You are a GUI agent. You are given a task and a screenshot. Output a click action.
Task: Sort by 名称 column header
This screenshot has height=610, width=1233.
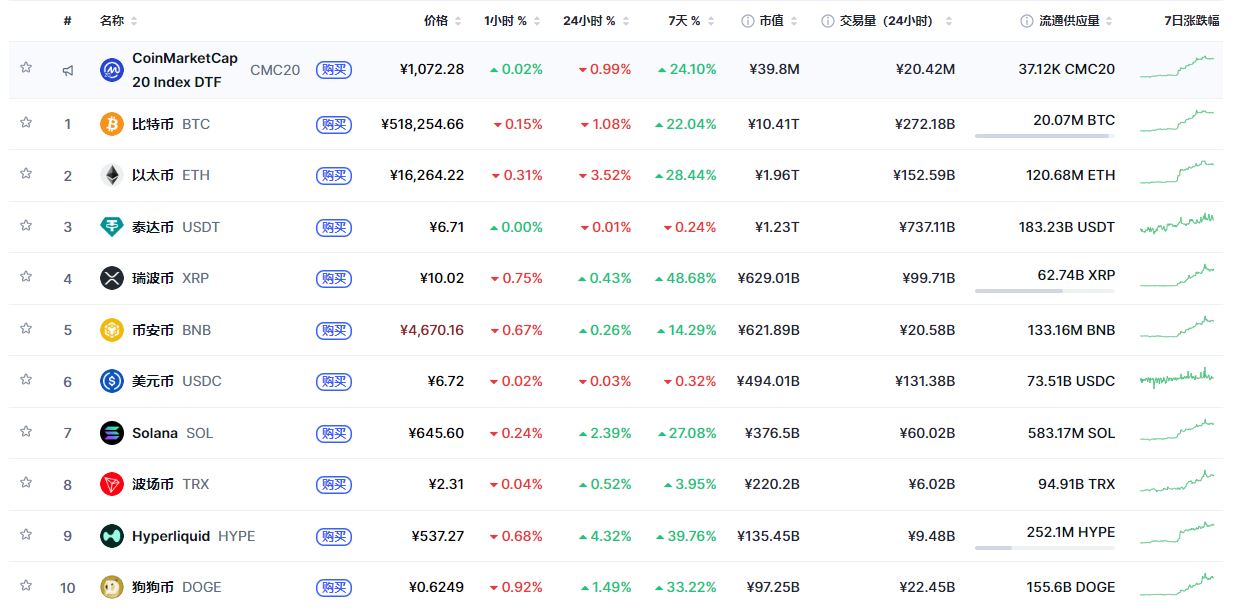[119, 21]
